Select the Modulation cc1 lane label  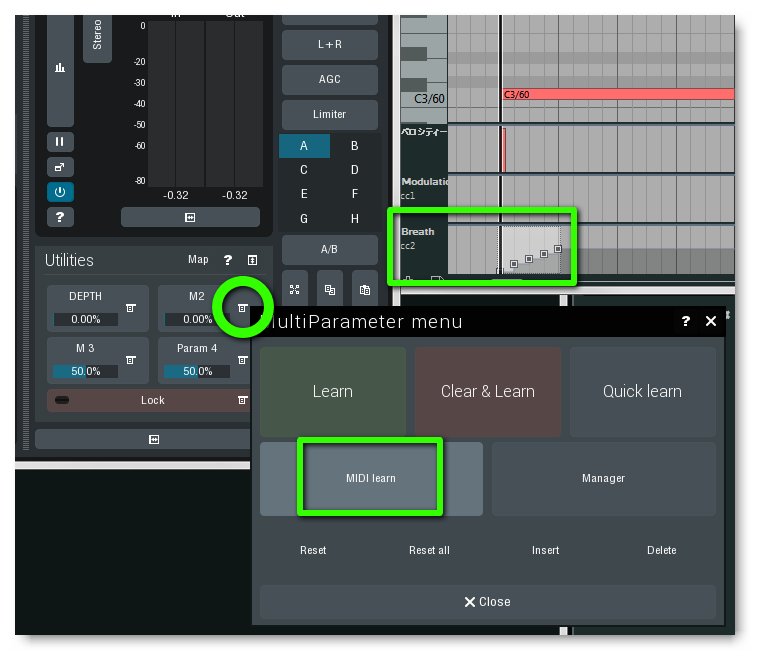(x=424, y=188)
